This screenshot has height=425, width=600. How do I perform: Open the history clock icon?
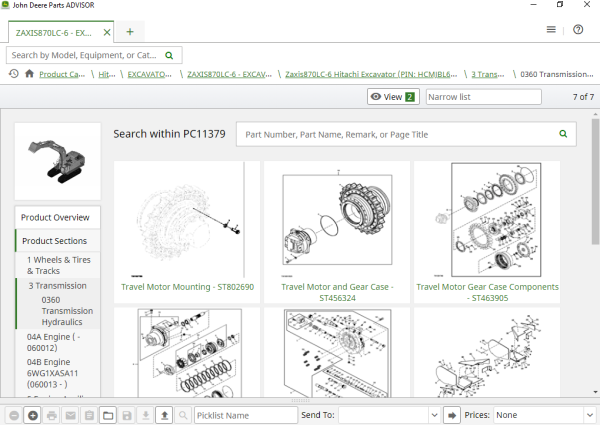click(x=14, y=73)
